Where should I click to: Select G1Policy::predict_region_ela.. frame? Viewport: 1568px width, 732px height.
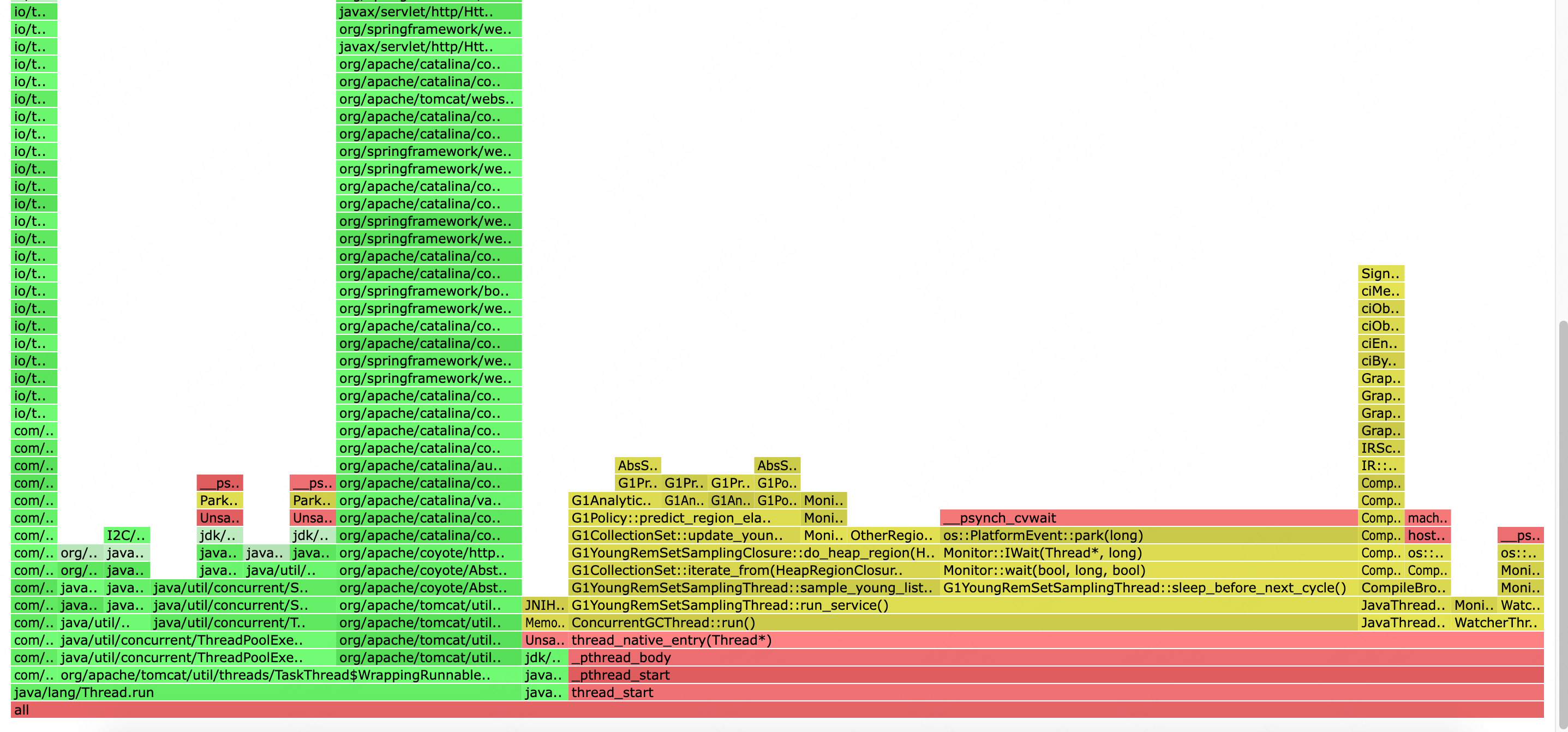click(x=684, y=518)
